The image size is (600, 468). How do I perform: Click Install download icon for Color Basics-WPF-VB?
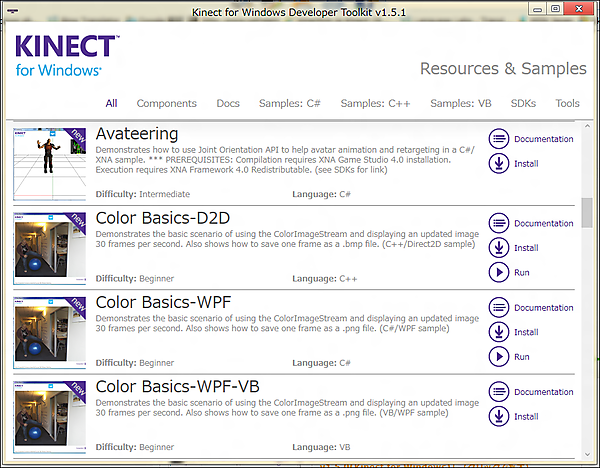coord(499,416)
